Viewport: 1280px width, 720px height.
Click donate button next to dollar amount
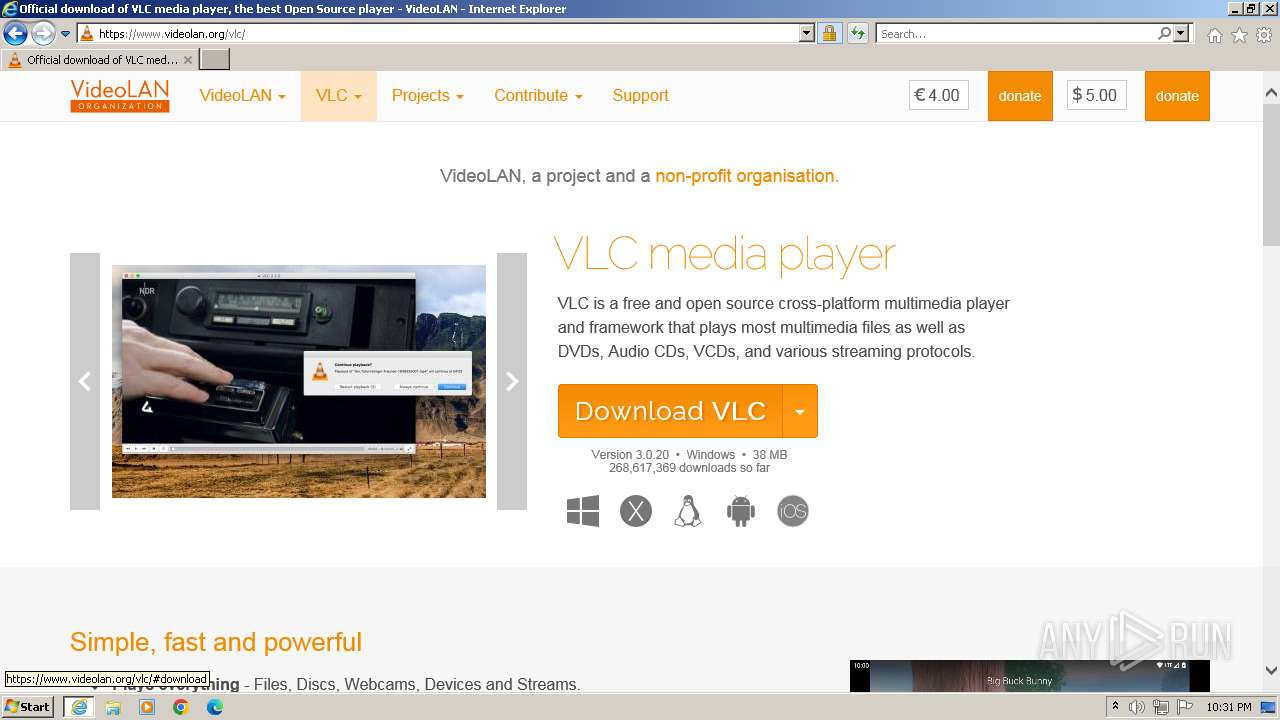click(x=1177, y=96)
